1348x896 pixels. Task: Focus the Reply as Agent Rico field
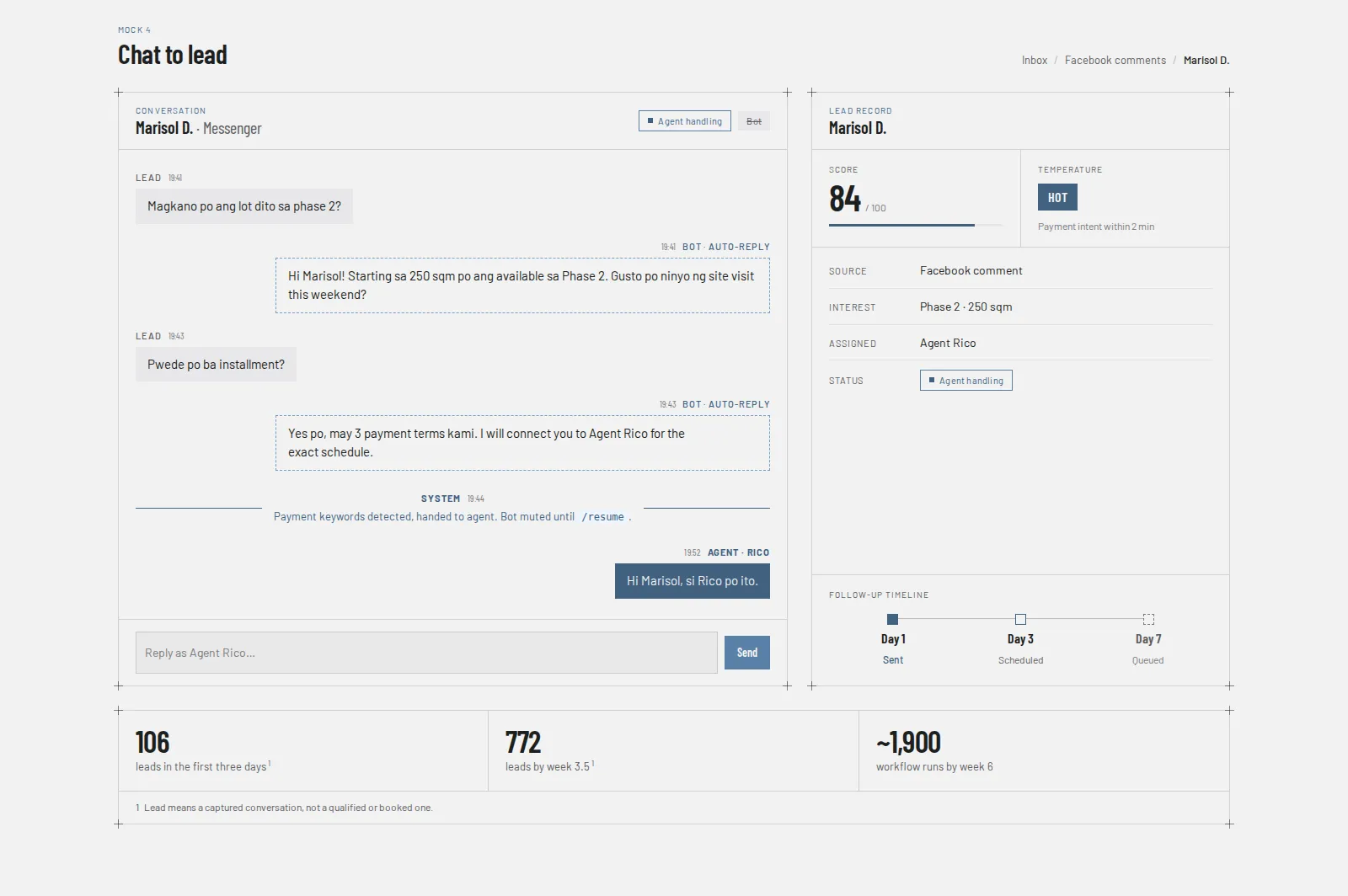426,653
